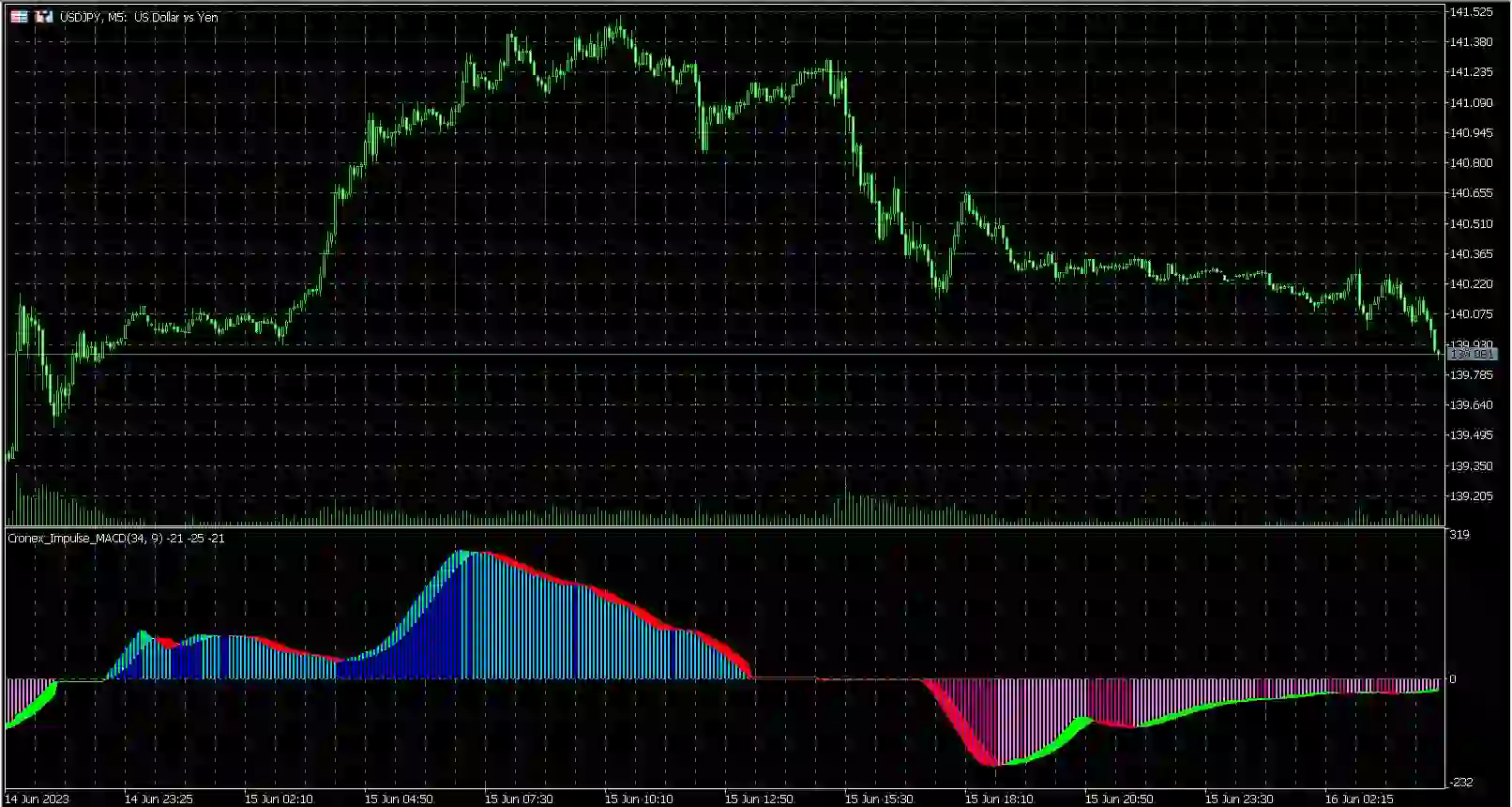Click the 15 Jun 07:30 time axis label
The image size is (1512, 807).
519,799
